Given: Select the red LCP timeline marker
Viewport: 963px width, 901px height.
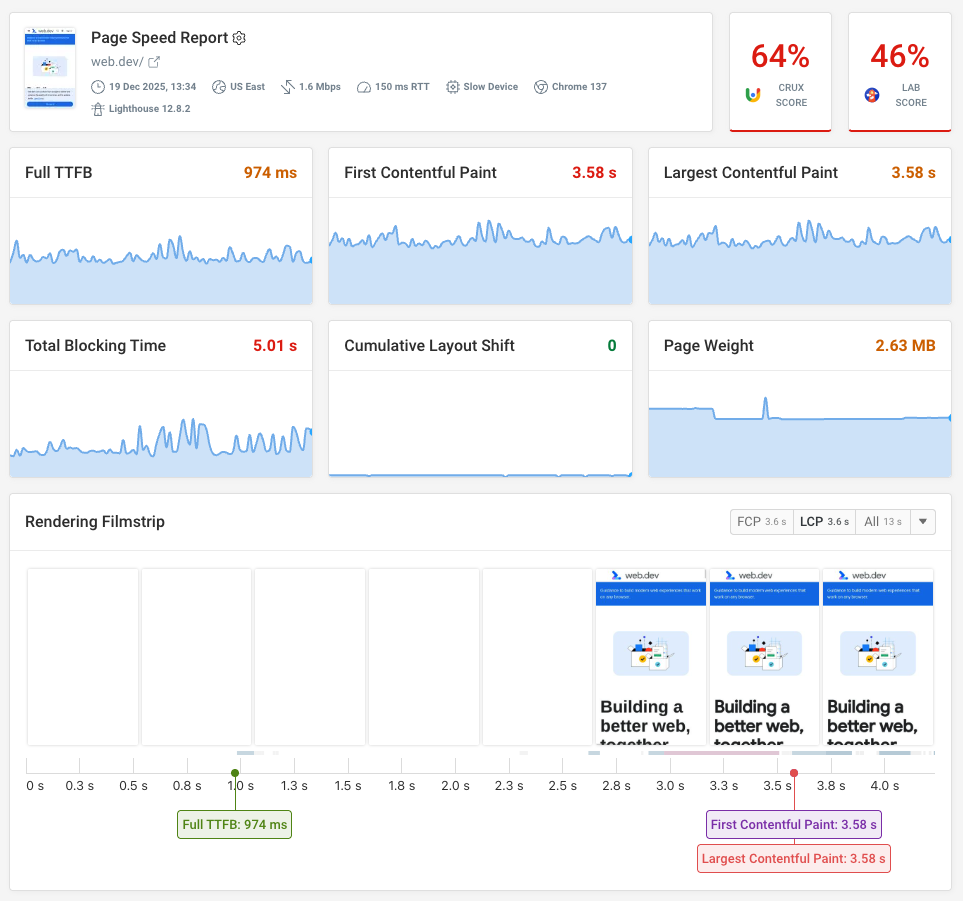Looking at the screenshot, I should pyautogui.click(x=793, y=771).
